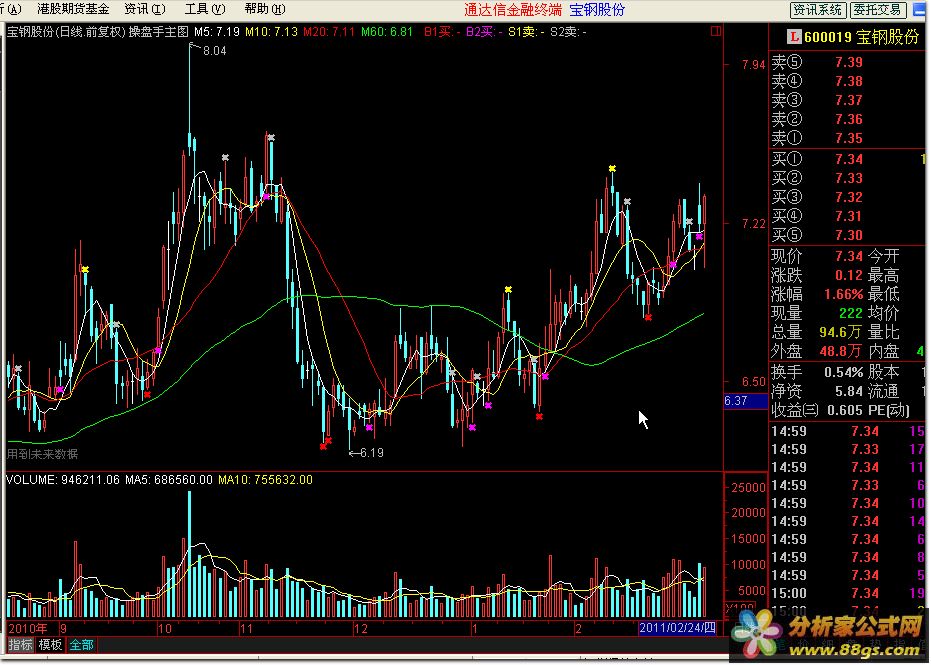
Task: Click the 买④ price 7.31
Action: (x=848, y=216)
